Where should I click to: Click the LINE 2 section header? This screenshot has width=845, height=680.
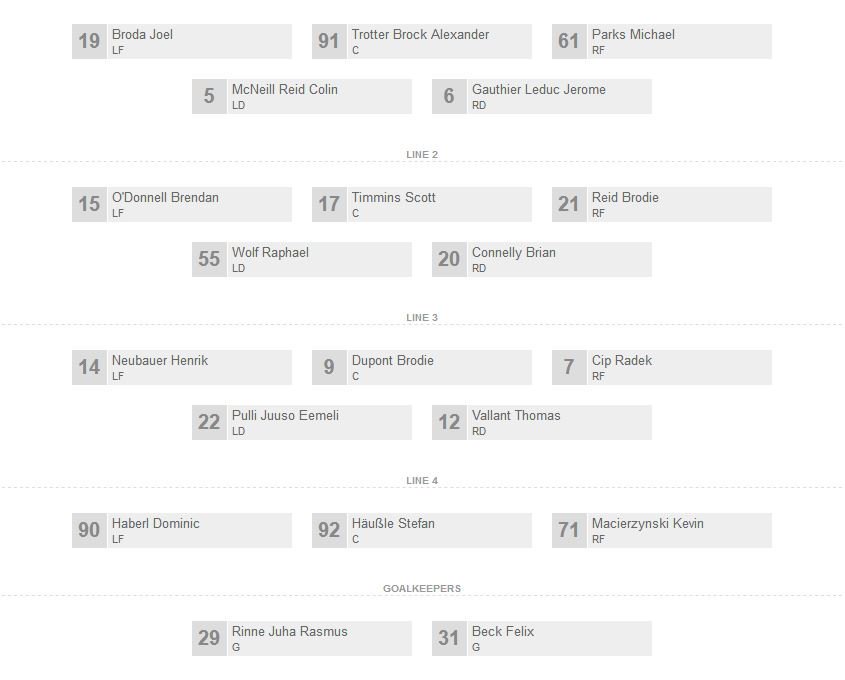(422, 155)
